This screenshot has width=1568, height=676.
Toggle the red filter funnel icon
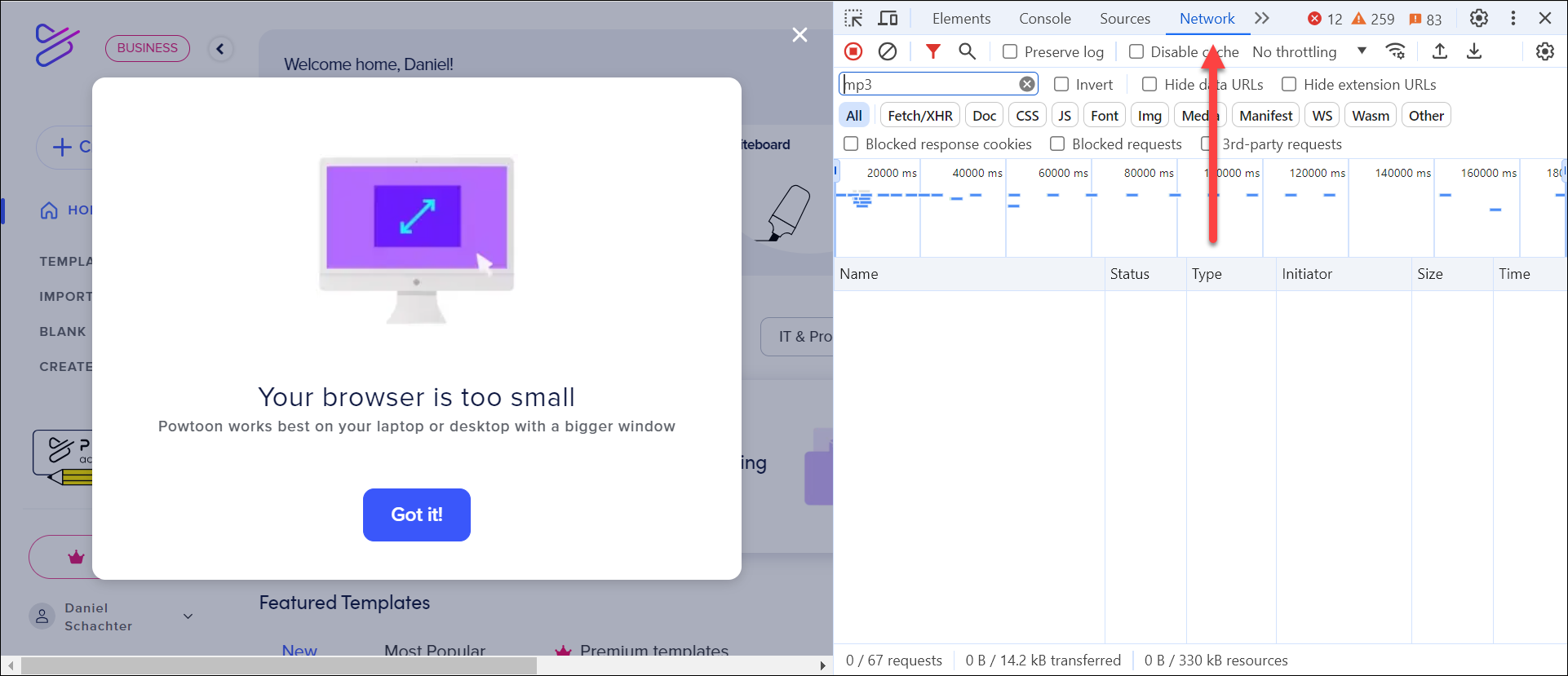[x=933, y=51]
